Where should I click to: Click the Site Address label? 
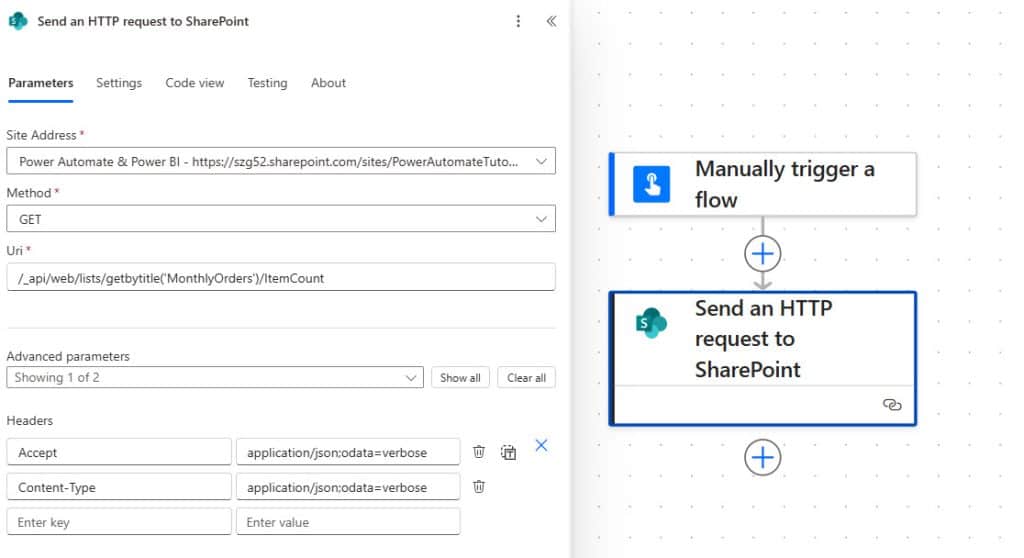41,135
